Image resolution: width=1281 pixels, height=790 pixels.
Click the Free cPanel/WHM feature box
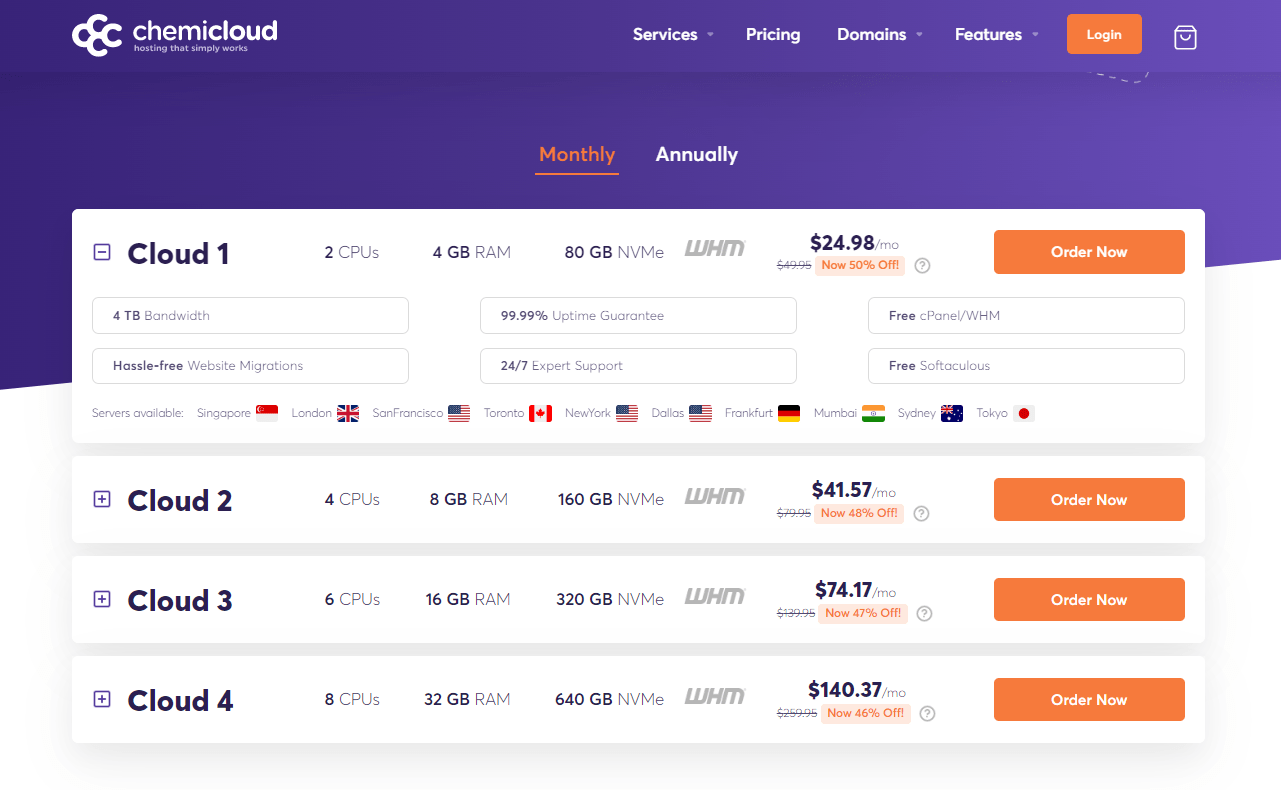click(1026, 316)
